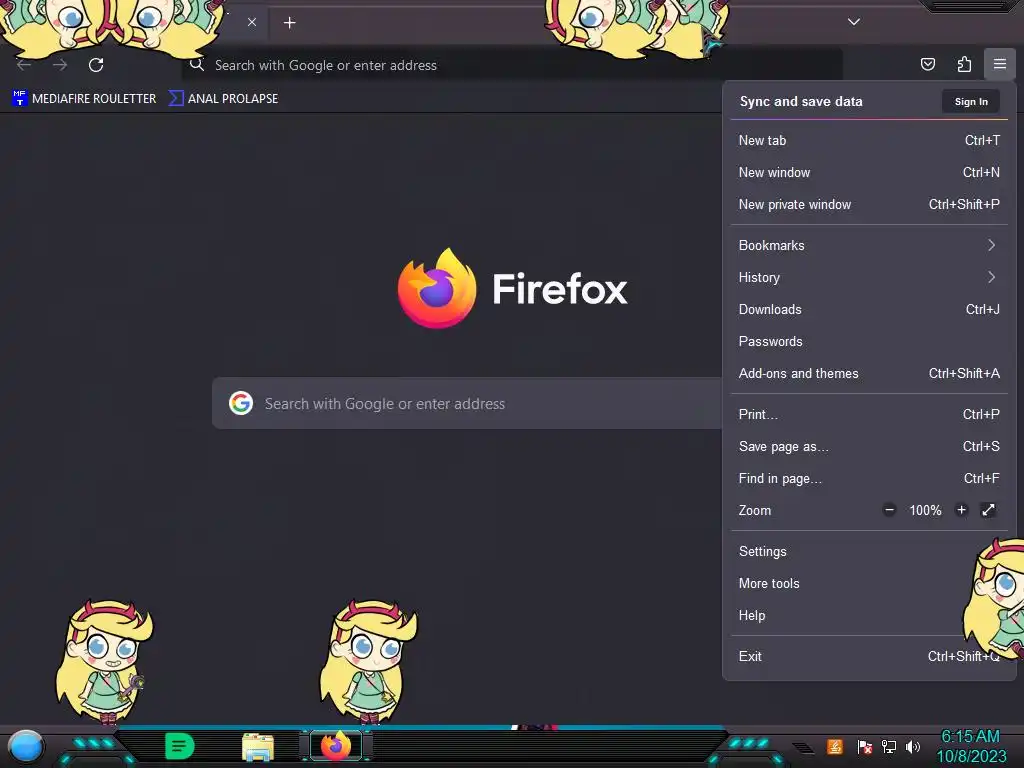1024x768 pixels.
Task: Toggle full screen arrow icon
Action: (x=989, y=510)
